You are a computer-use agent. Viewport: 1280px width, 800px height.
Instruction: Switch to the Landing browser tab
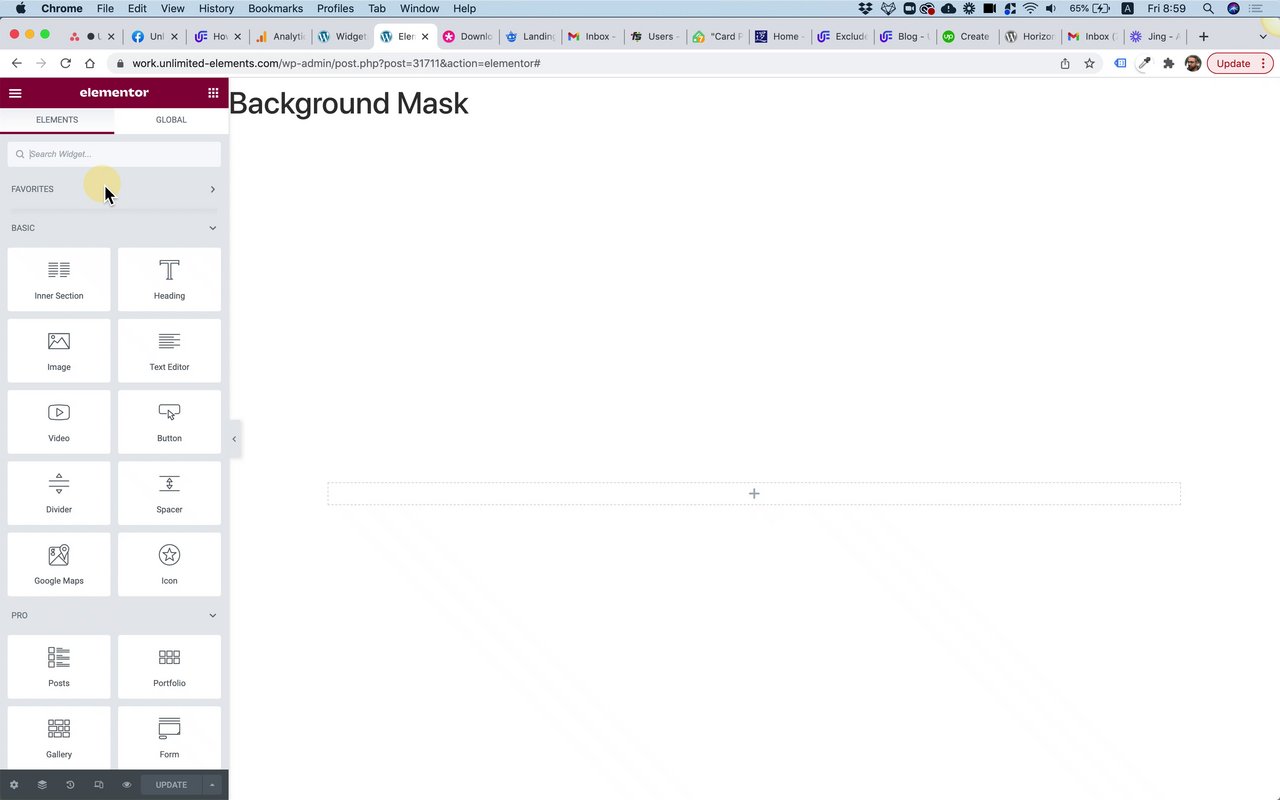[531, 36]
